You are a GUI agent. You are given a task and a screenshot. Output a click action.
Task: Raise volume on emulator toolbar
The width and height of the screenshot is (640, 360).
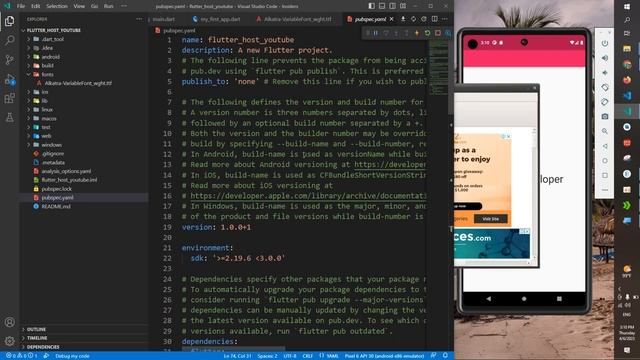coord(604,58)
